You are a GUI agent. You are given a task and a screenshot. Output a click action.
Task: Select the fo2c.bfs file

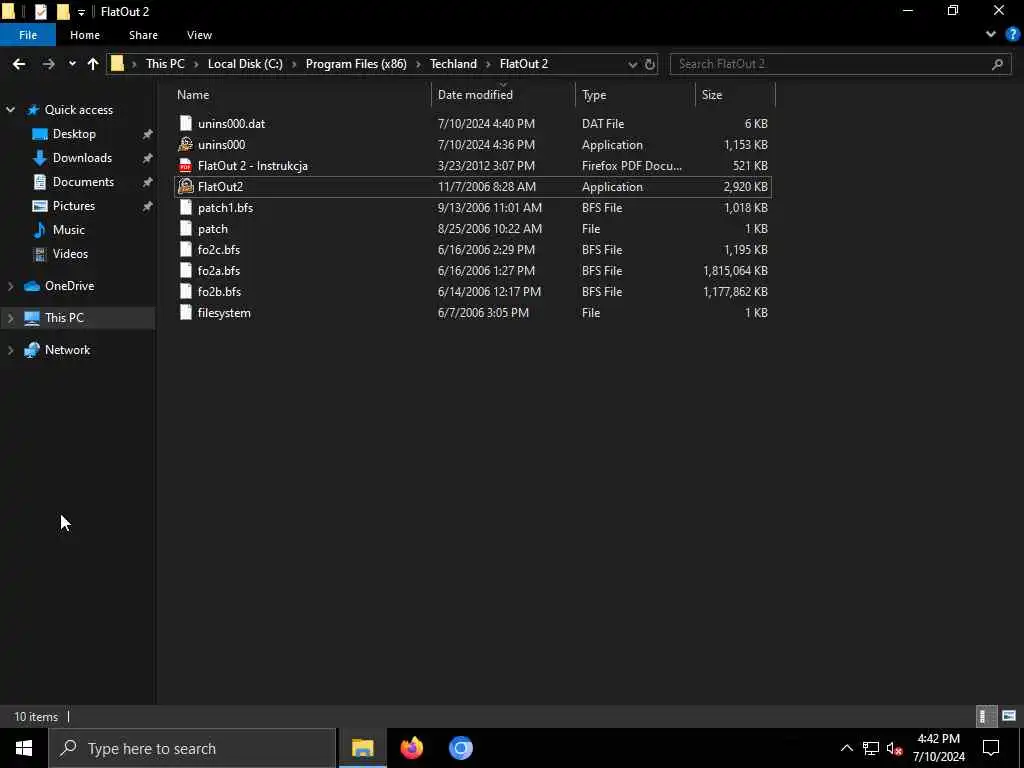219,249
